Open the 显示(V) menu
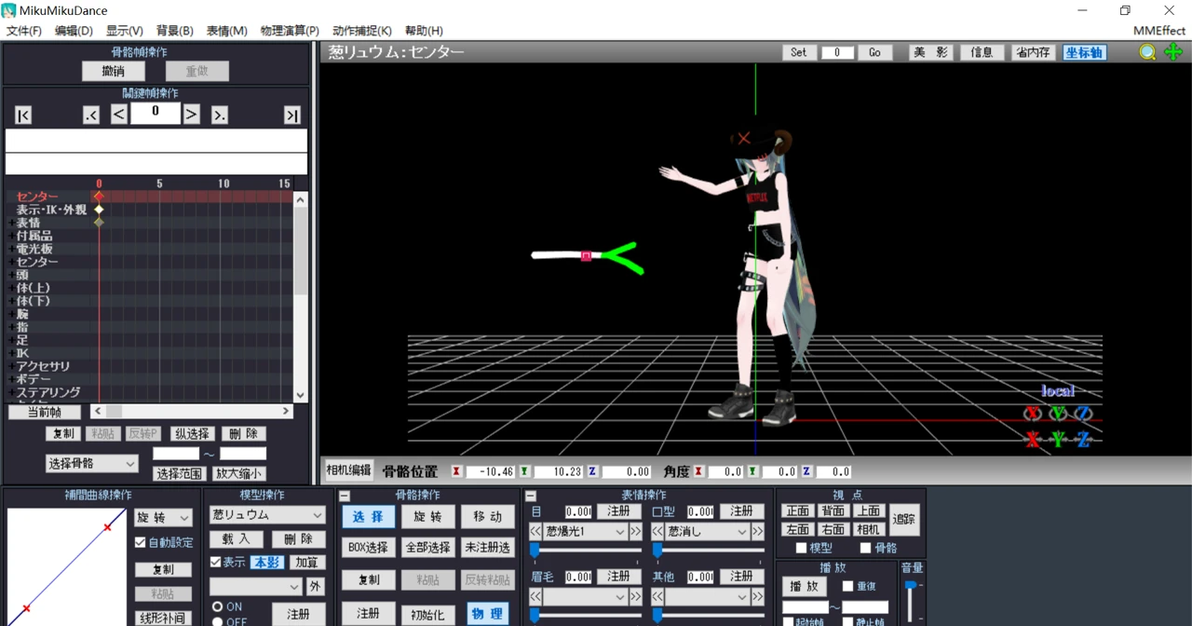The height and width of the screenshot is (626, 1192). pos(125,30)
